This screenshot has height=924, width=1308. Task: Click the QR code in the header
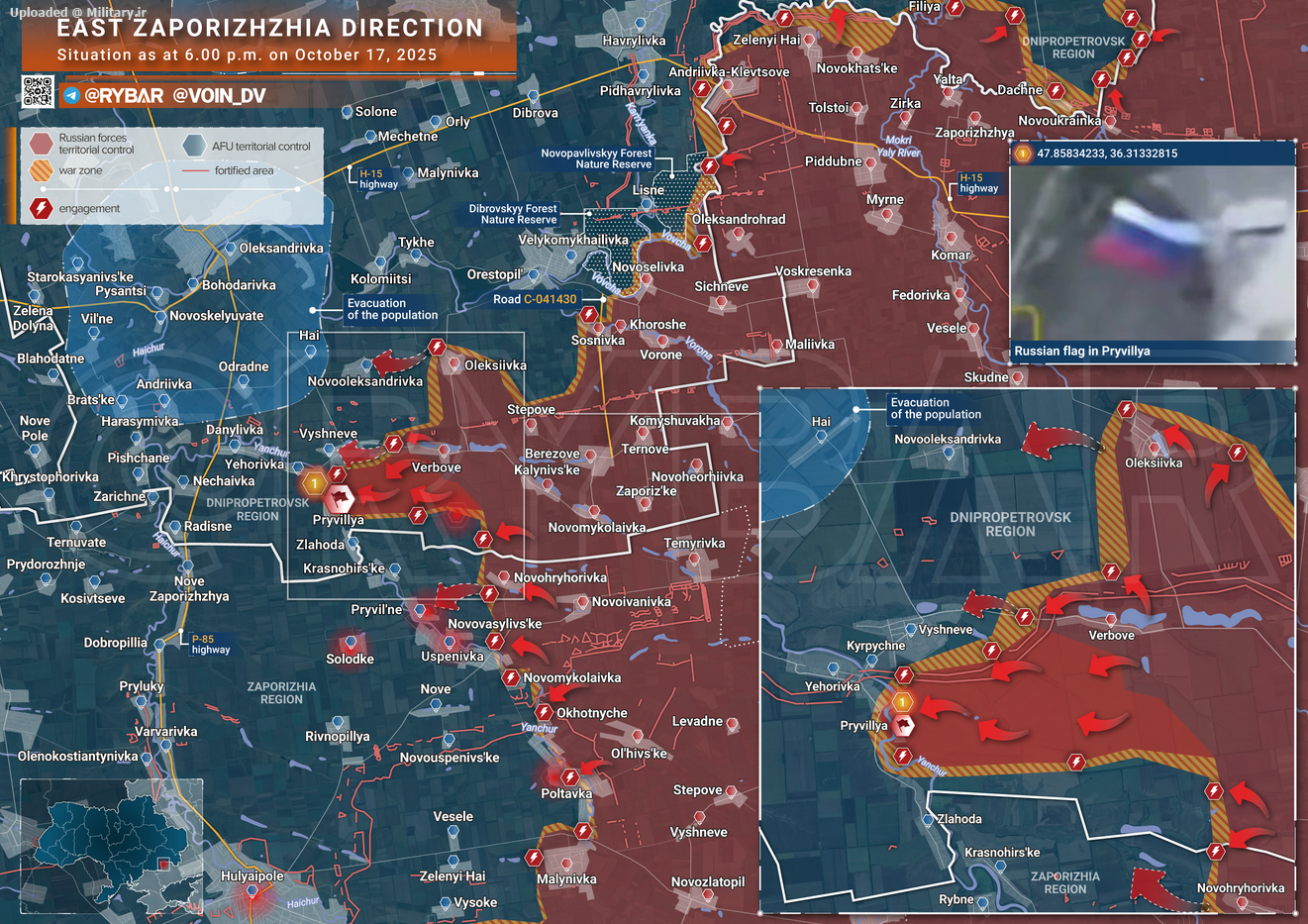click(37, 91)
